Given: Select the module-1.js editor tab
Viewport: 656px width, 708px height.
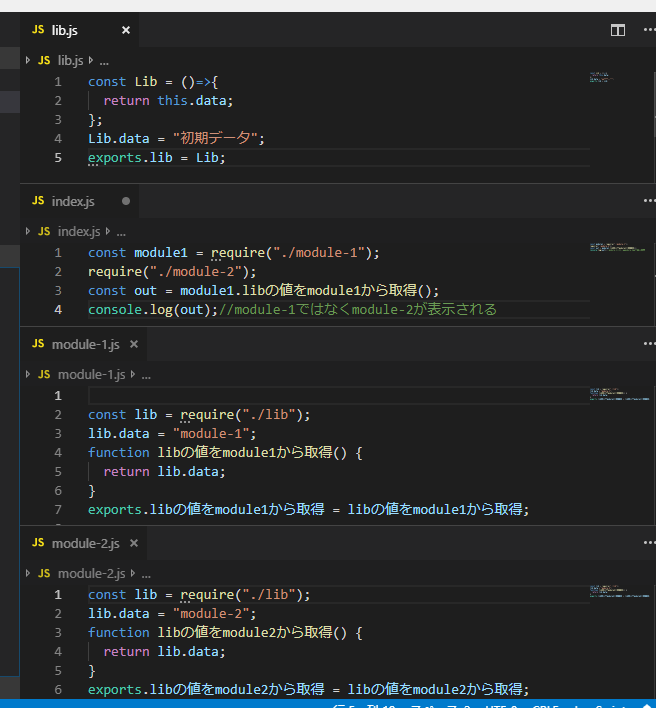Looking at the screenshot, I should click(x=84, y=344).
